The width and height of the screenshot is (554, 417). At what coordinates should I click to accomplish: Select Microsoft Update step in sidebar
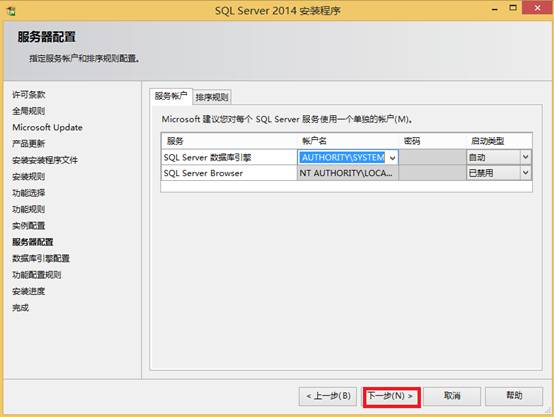click(x=47, y=127)
